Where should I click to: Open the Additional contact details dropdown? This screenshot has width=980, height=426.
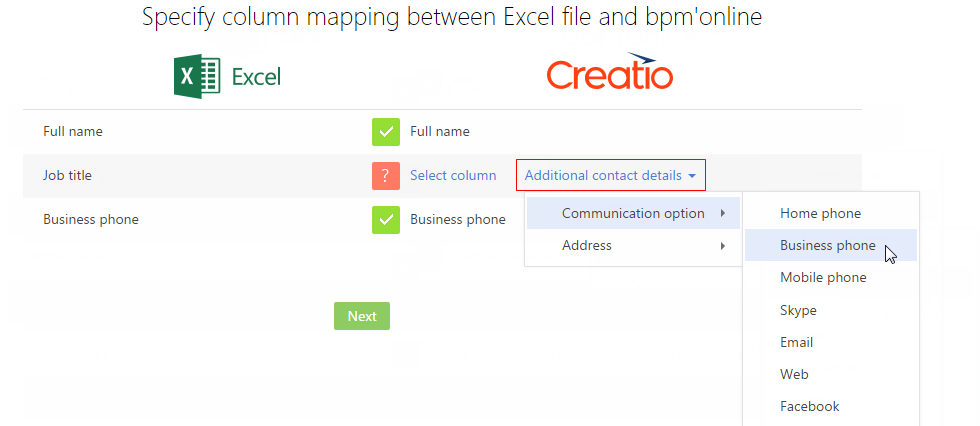click(x=611, y=176)
